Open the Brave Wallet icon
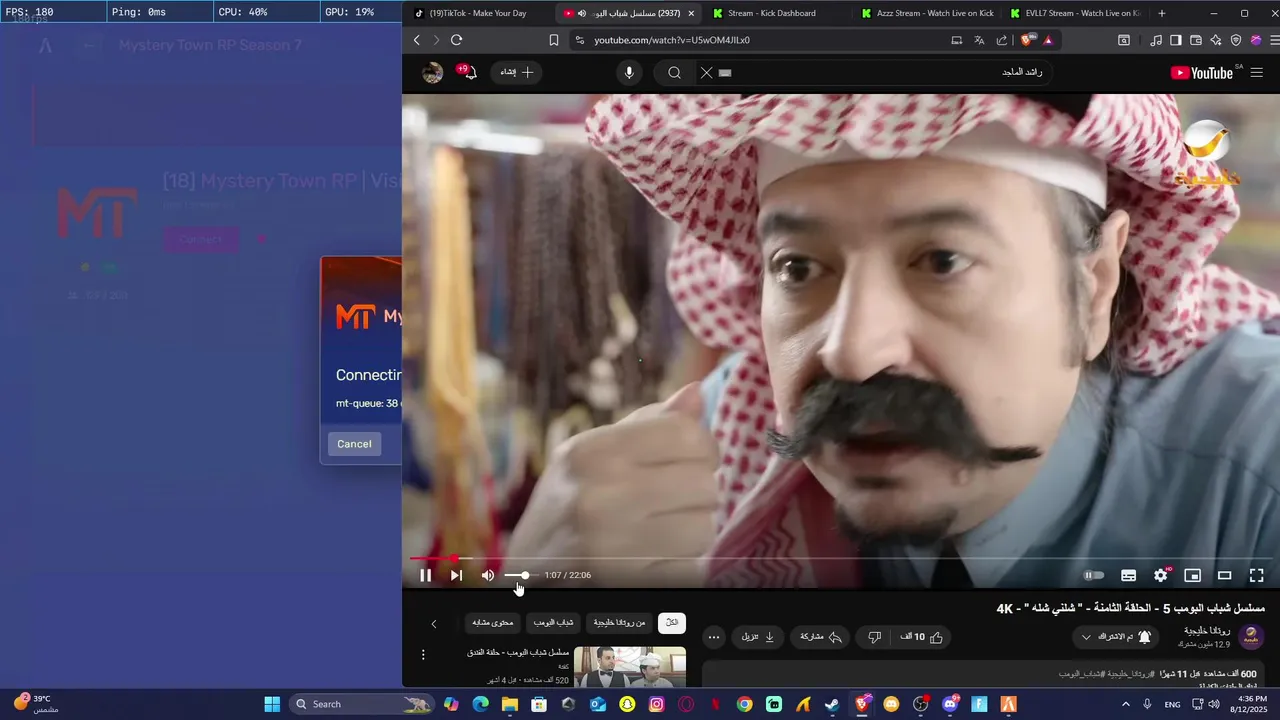The image size is (1280, 720). pos(1196,40)
